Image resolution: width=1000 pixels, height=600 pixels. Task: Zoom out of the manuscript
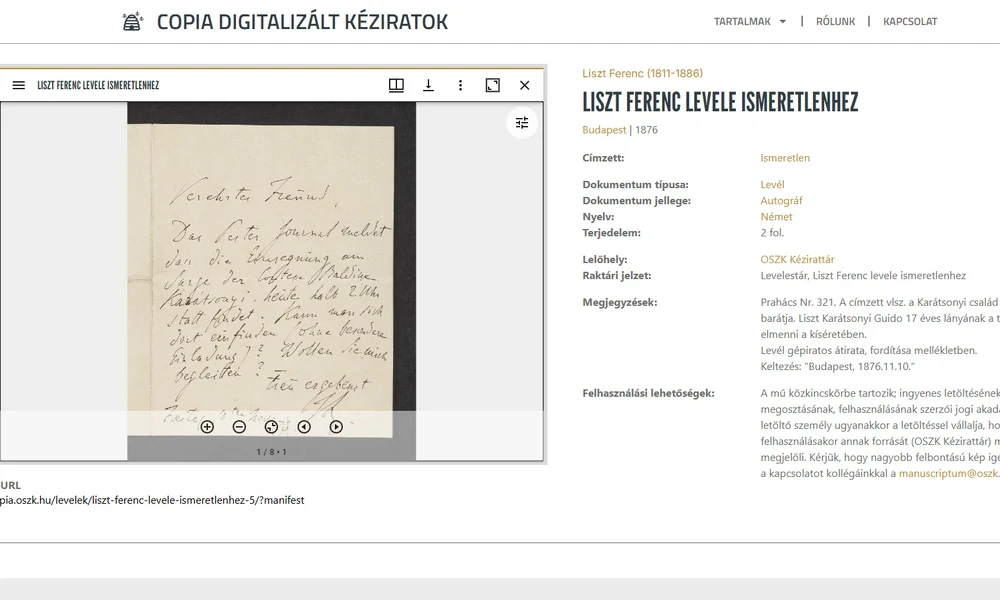[239, 427]
